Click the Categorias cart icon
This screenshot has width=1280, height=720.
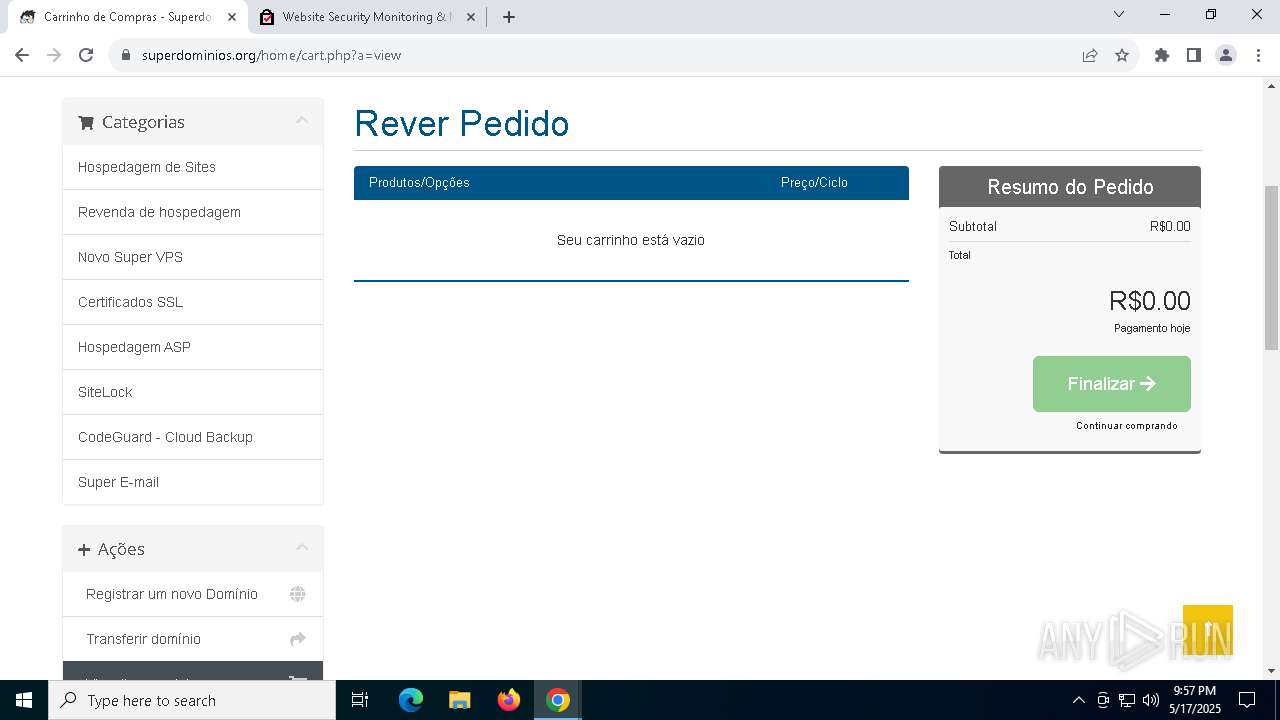86,122
